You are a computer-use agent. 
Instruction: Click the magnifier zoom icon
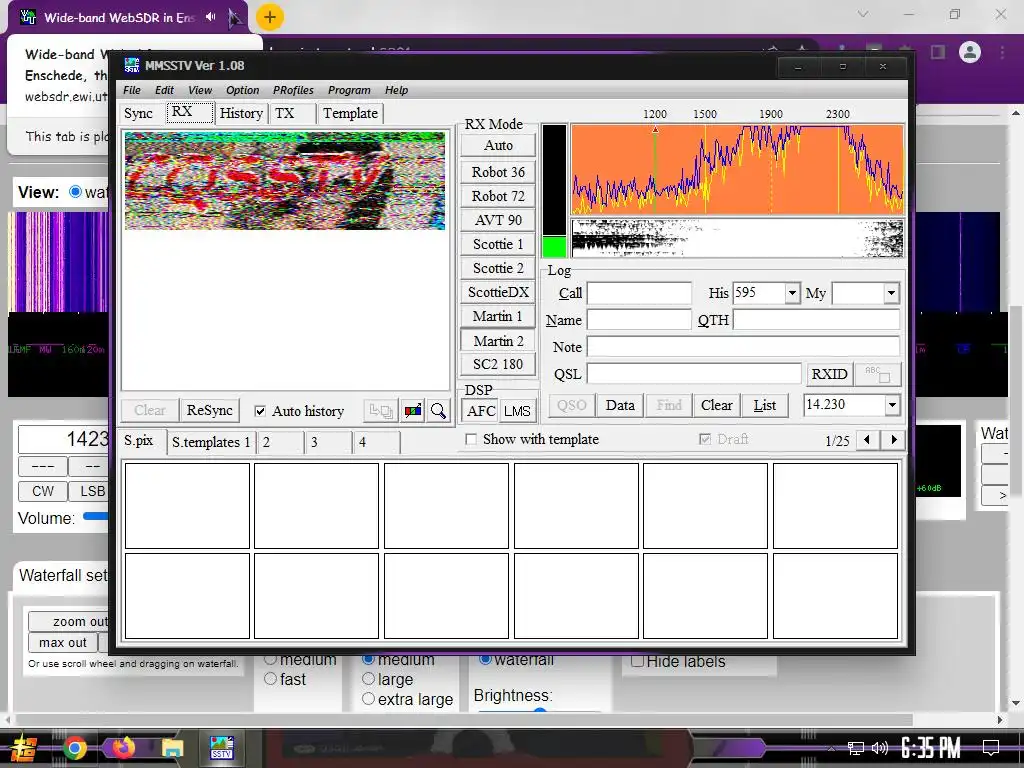click(x=438, y=411)
